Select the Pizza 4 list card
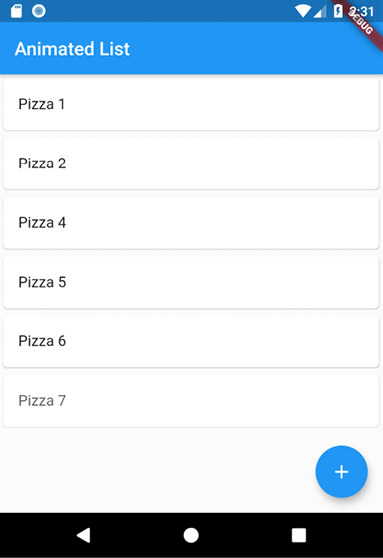The width and height of the screenshot is (383, 558). click(x=191, y=223)
